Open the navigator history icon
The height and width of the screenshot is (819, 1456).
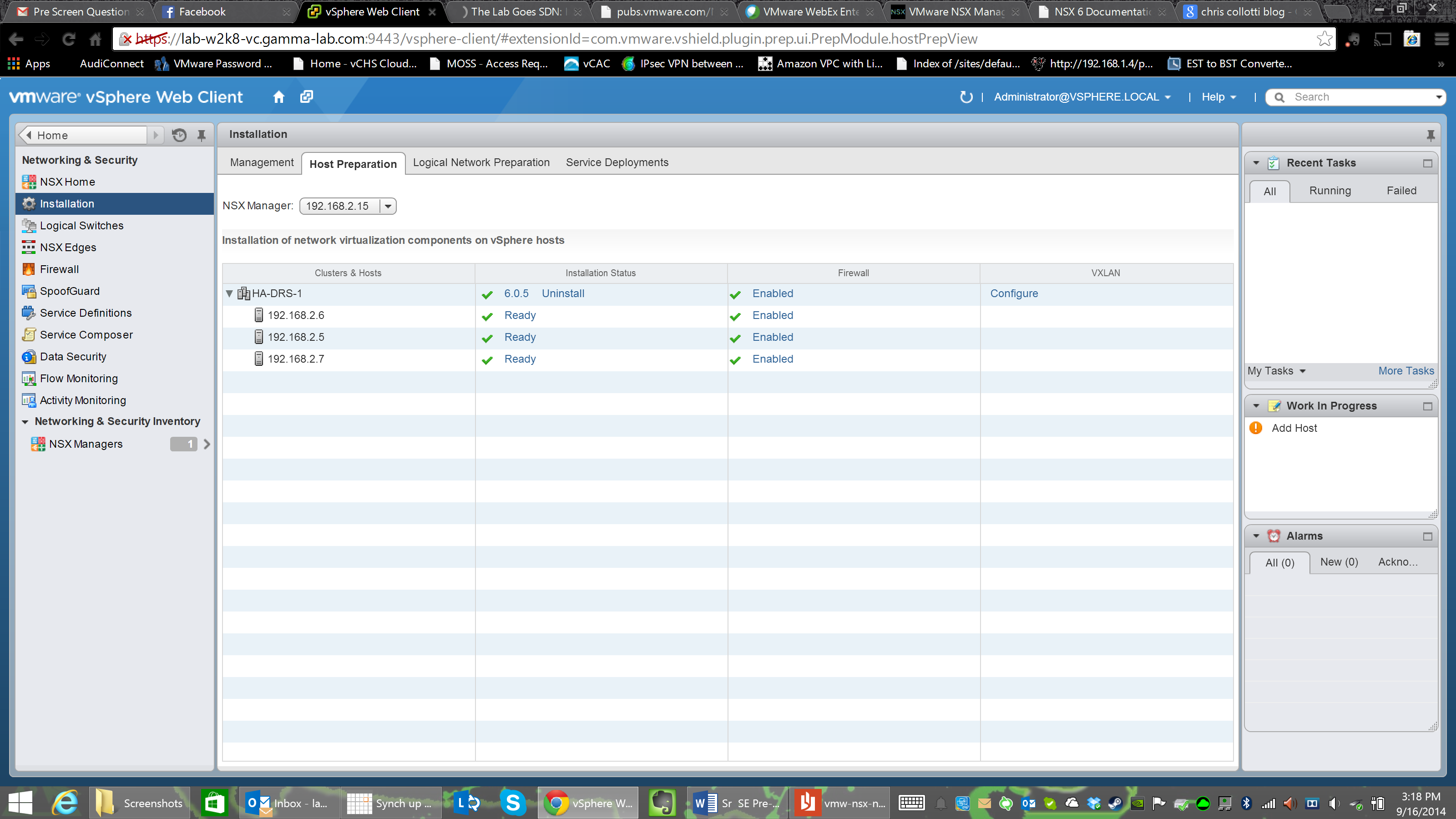(x=179, y=135)
